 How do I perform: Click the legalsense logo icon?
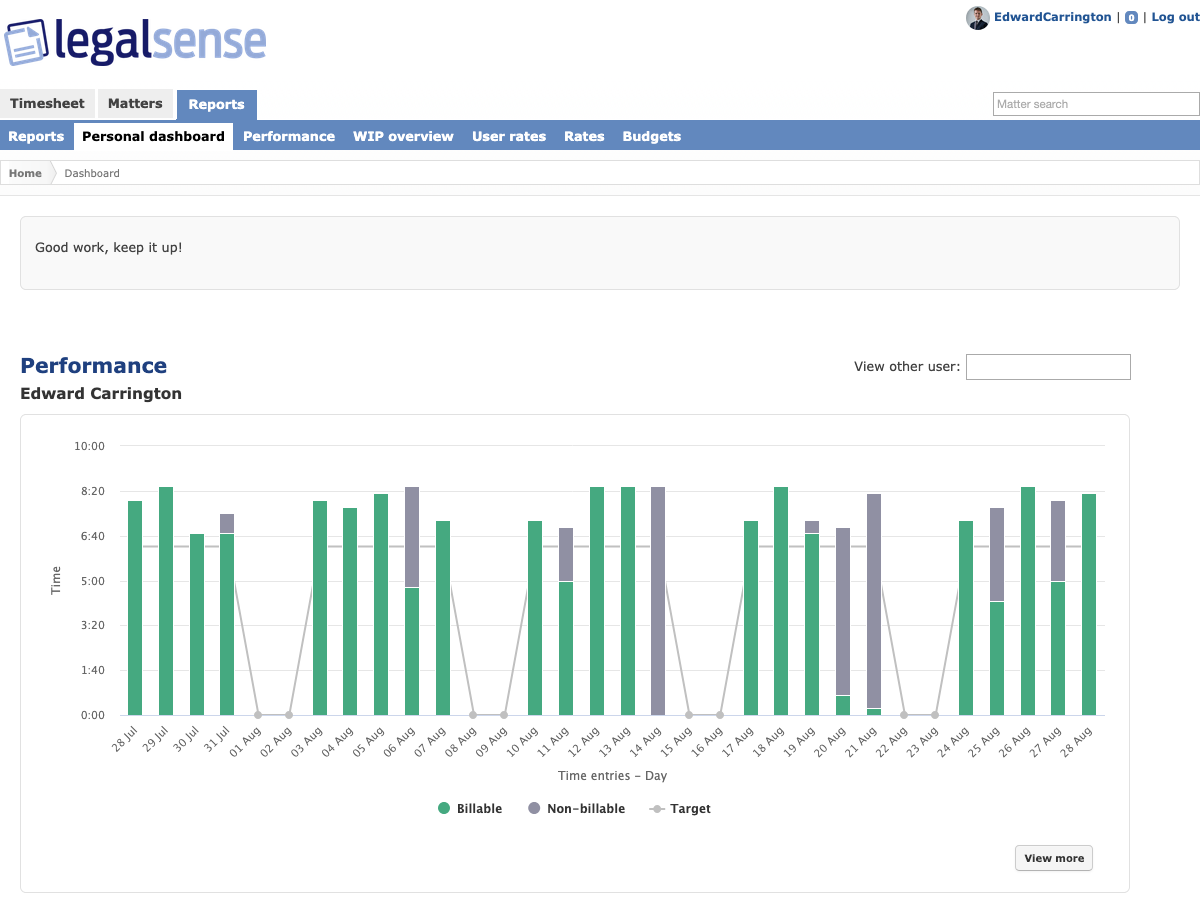[27, 42]
